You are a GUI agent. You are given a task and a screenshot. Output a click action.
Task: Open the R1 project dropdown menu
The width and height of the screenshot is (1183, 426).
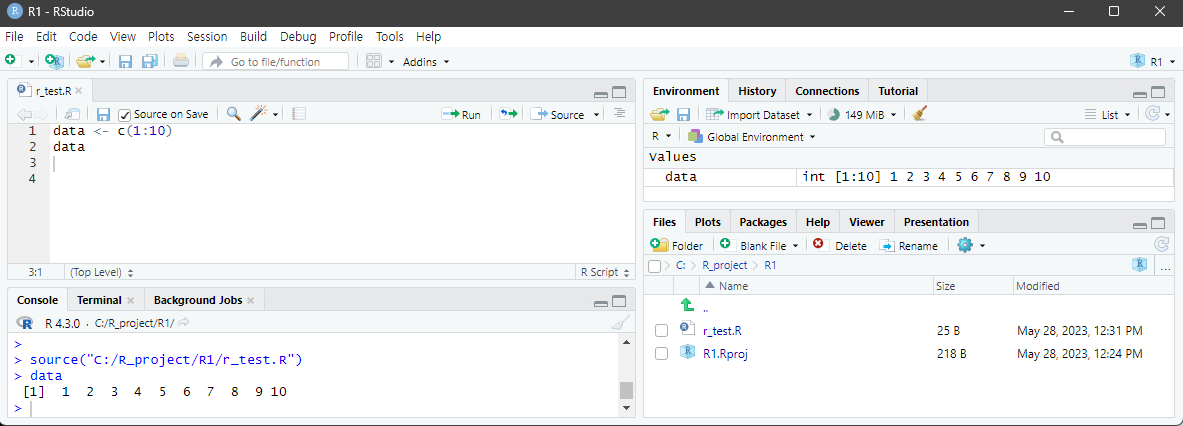[1154, 62]
